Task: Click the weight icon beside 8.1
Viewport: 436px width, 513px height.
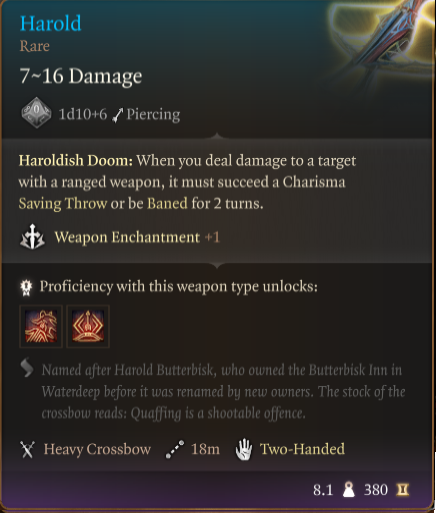Action: pos(349,490)
